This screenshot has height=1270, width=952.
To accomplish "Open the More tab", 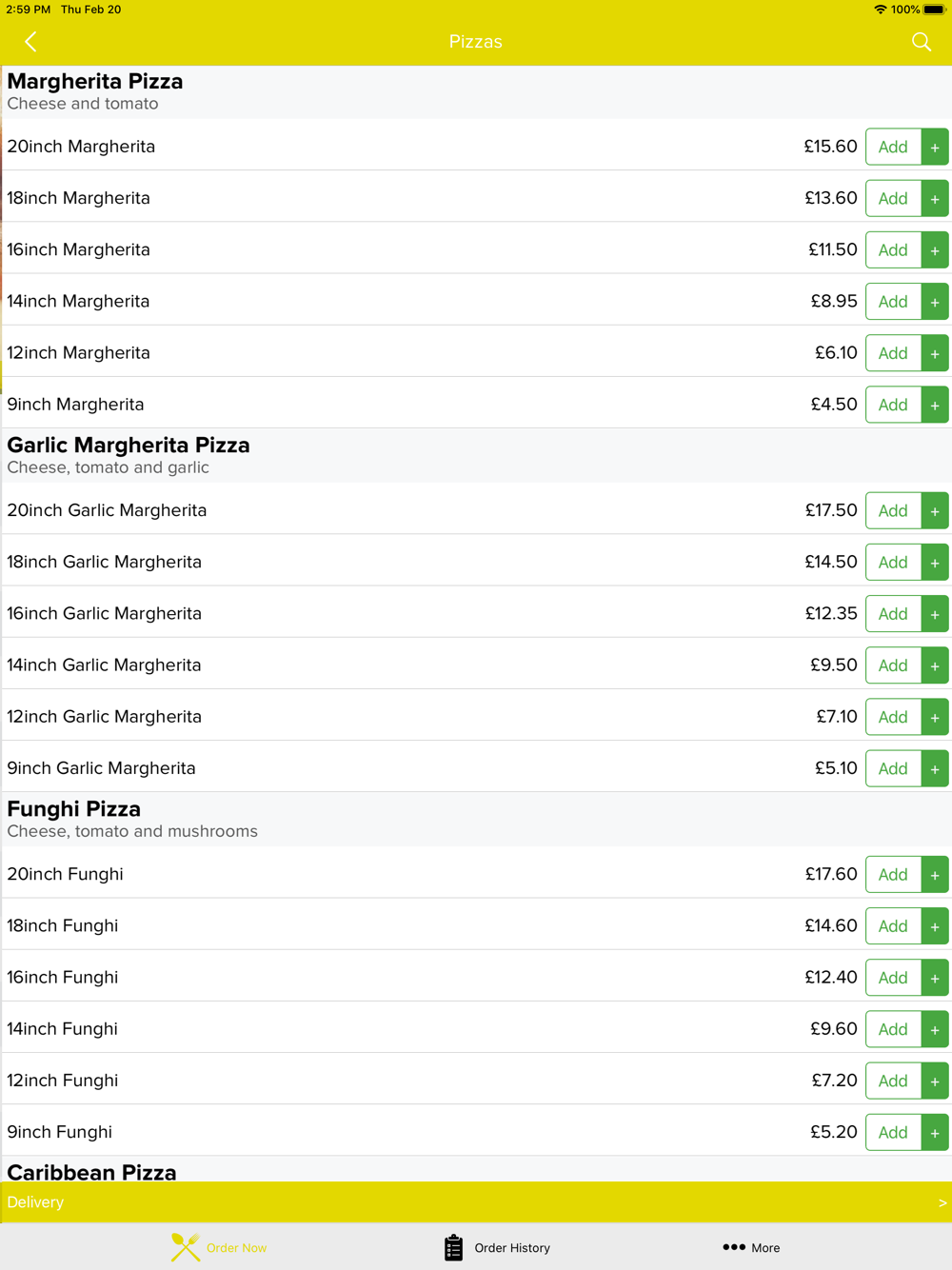I will pyautogui.click(x=751, y=1247).
